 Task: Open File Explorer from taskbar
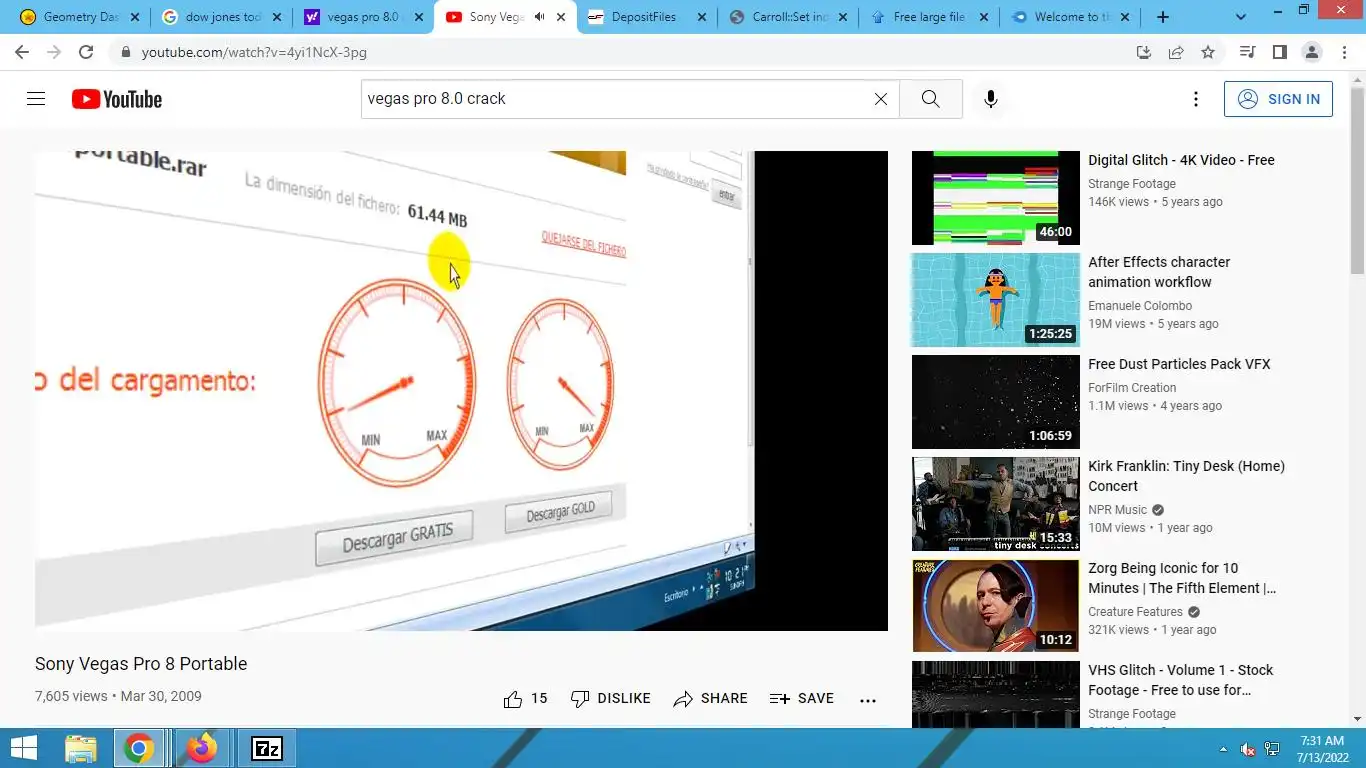point(81,748)
